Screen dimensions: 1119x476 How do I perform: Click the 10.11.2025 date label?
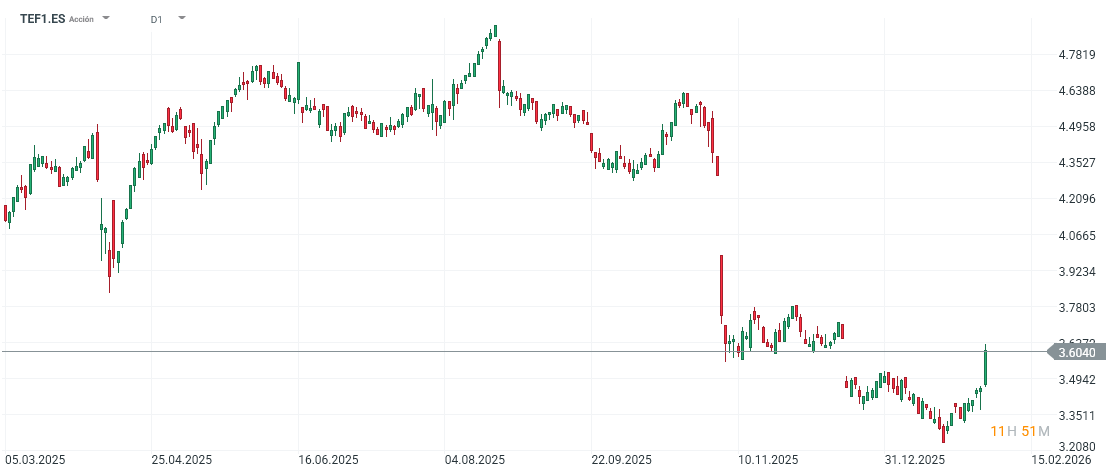click(x=768, y=460)
